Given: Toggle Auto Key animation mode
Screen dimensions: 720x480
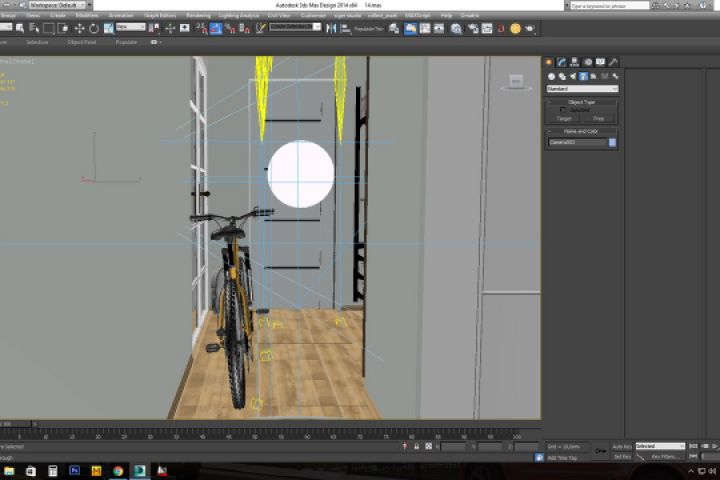Looking at the screenshot, I should (622, 446).
